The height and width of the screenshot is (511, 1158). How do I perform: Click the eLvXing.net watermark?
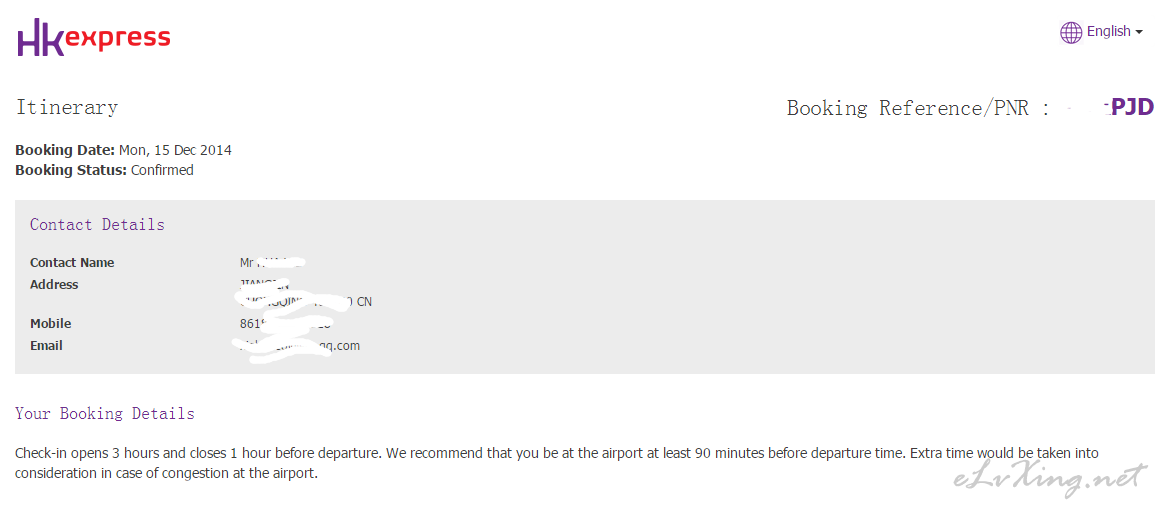[1050, 479]
